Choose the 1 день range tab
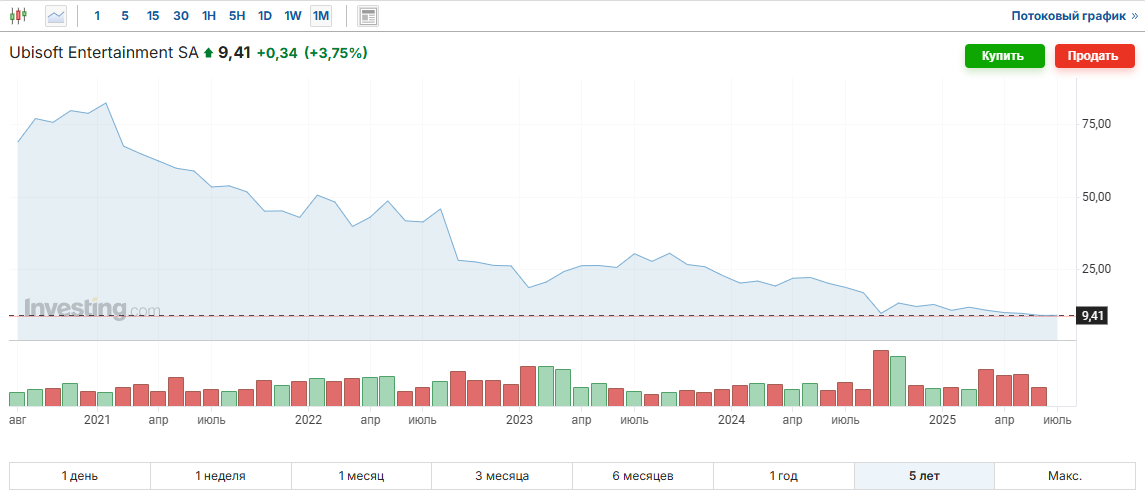The width and height of the screenshot is (1145, 499). (80, 476)
